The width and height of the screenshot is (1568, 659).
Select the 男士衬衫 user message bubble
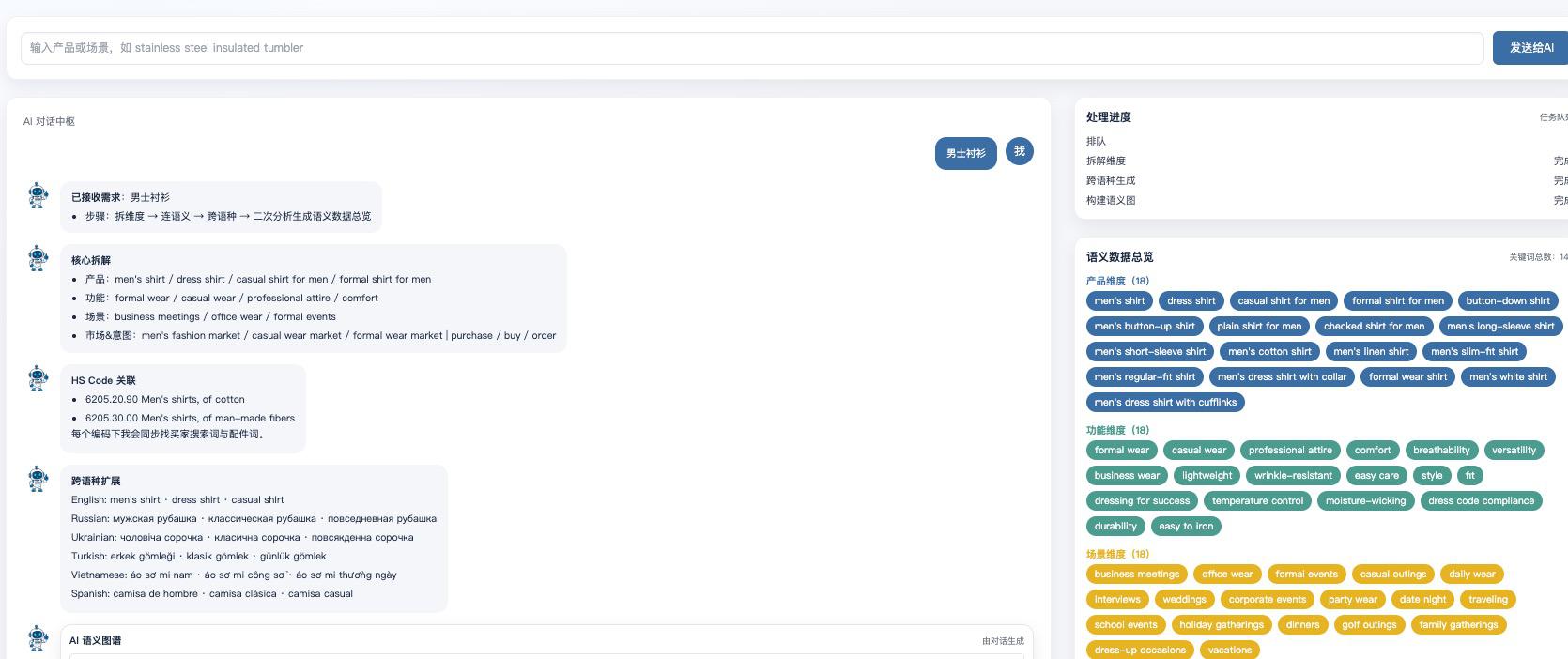point(965,153)
